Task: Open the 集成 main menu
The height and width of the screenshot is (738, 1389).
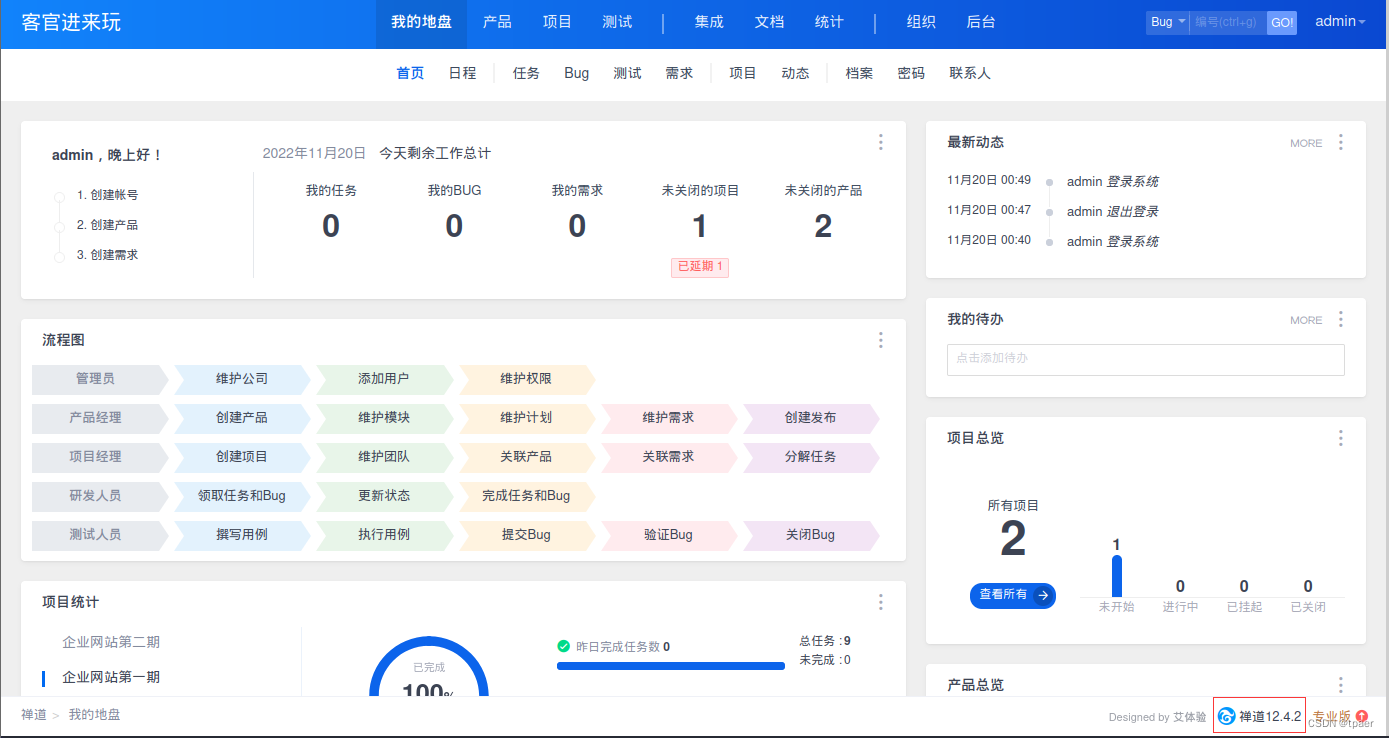Action: click(709, 22)
